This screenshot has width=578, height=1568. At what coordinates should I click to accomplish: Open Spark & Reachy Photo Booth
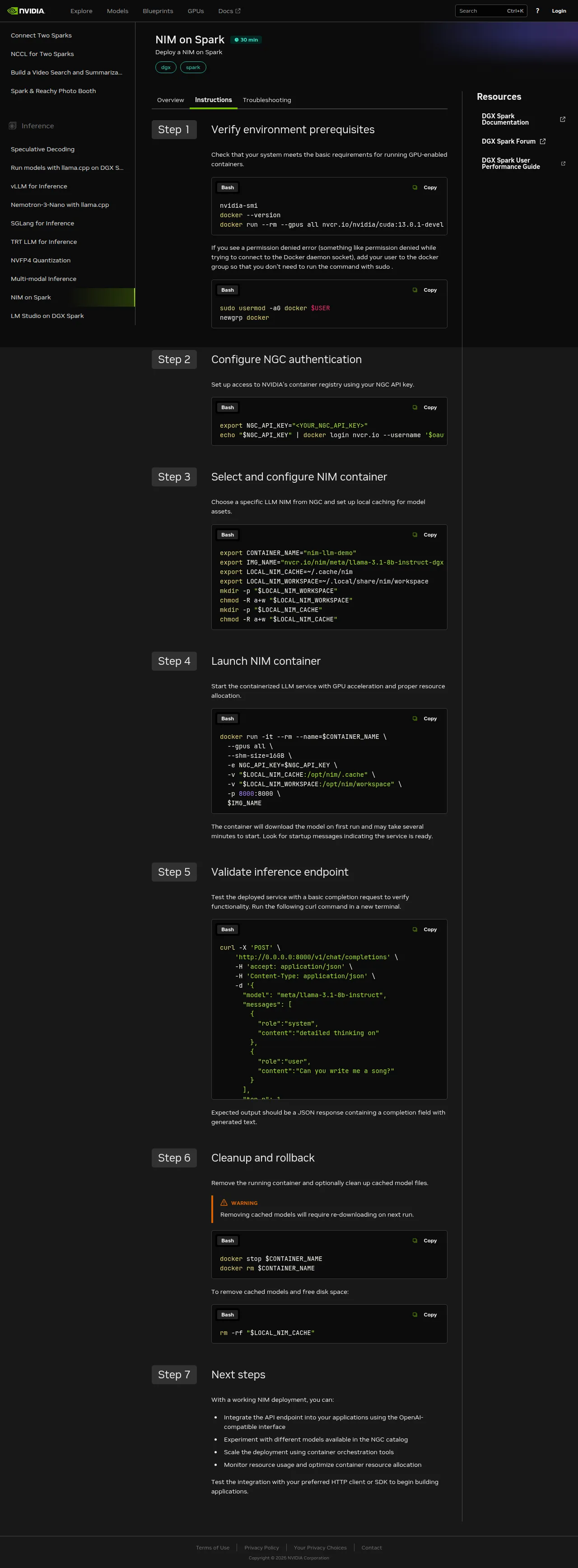pyautogui.click(x=53, y=91)
